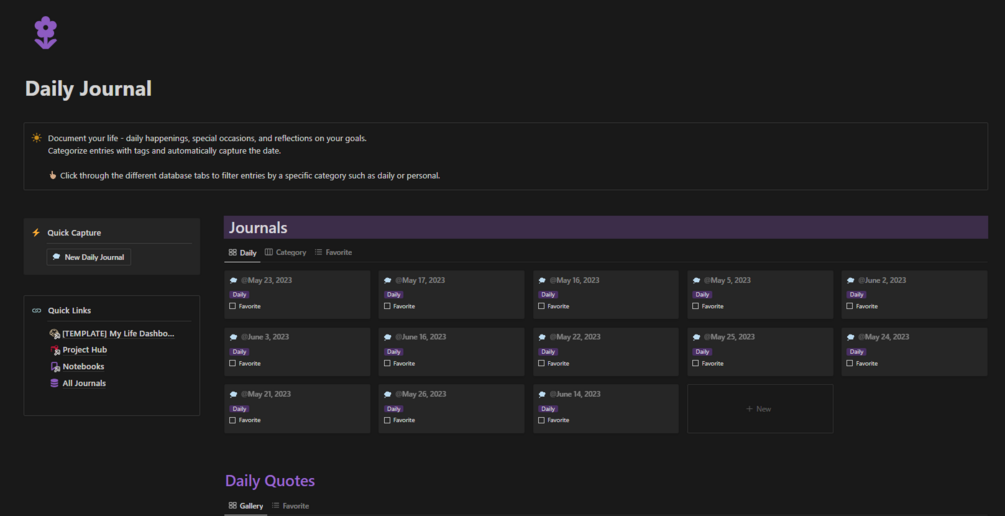Viewport: 1005px width, 516px height.
Task: Open the Project Hub quick link
Action: pyautogui.click(x=85, y=350)
